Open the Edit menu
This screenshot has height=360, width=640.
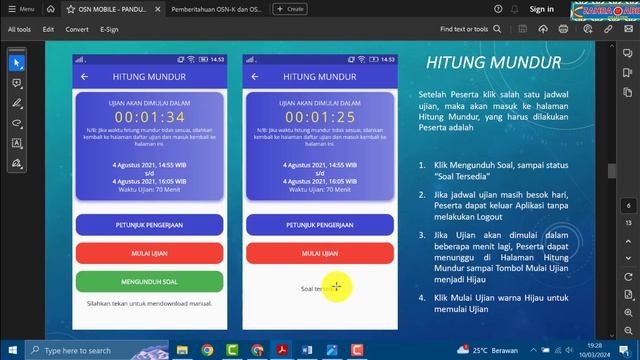click(x=48, y=29)
